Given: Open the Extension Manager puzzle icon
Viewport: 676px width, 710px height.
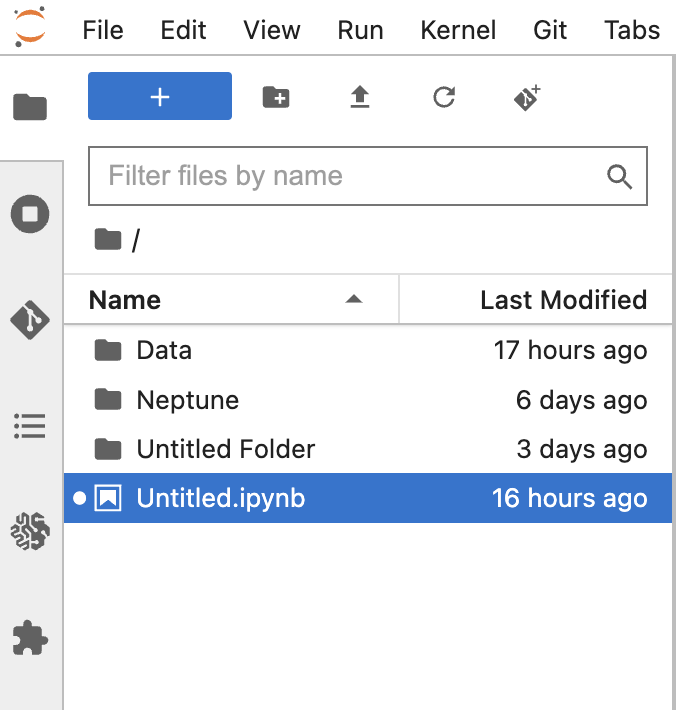Looking at the screenshot, I should (30, 637).
